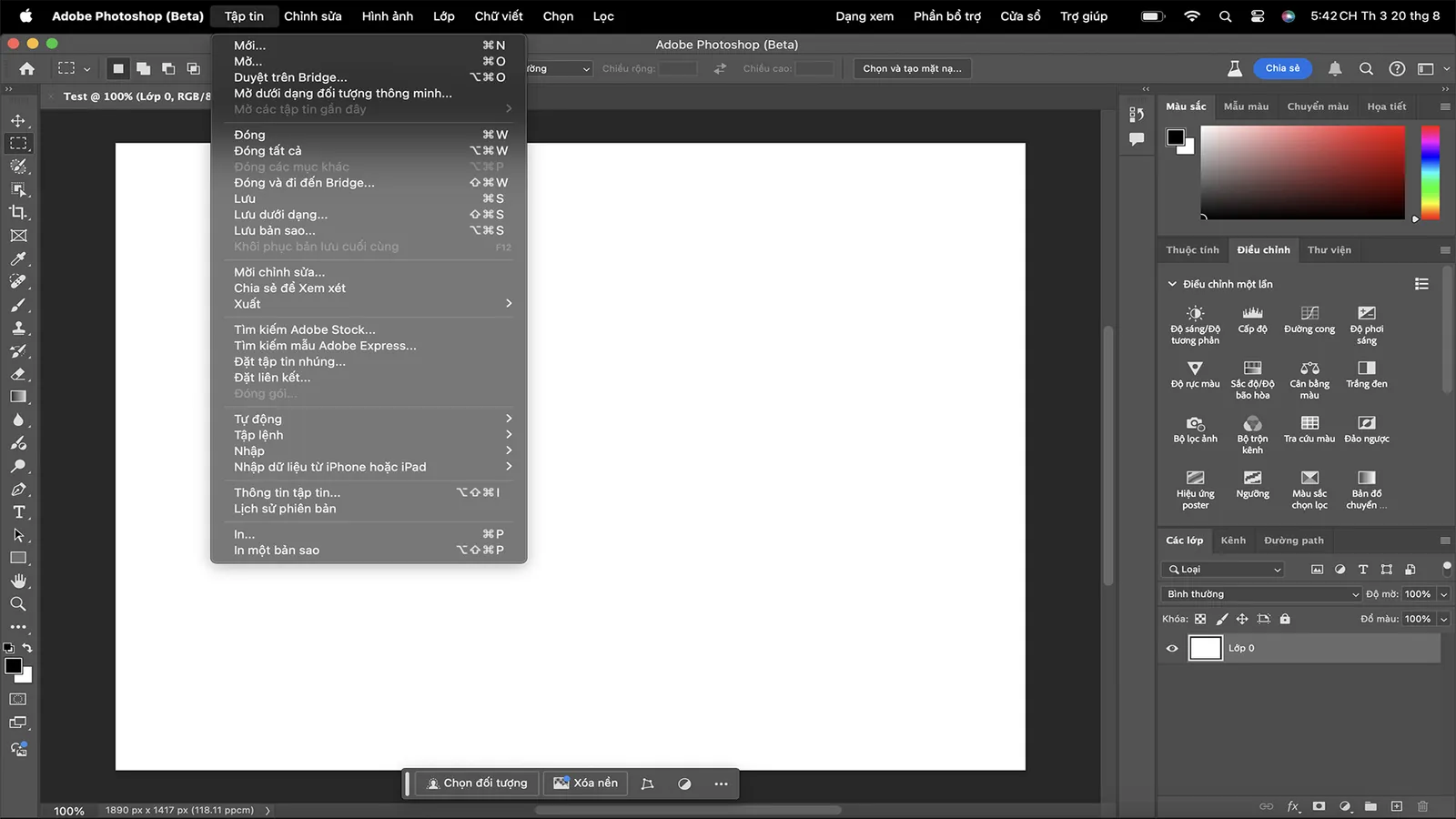Switch to the Thư viện tab
Image resolution: width=1456 pixels, height=819 pixels.
[1329, 250]
